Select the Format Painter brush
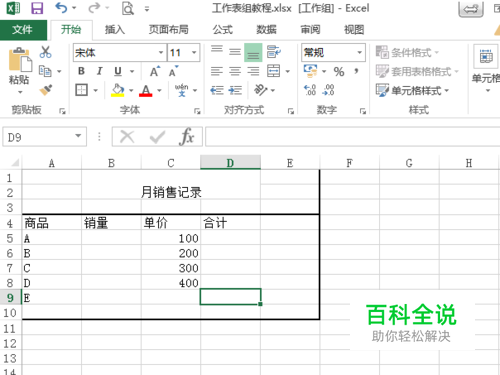 (x=46, y=90)
